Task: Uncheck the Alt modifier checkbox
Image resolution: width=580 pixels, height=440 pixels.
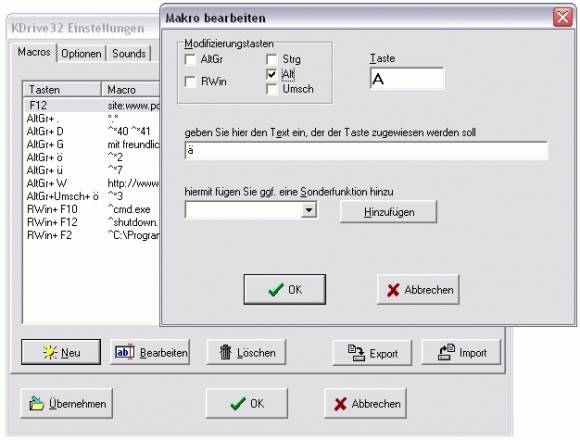Action: point(272,74)
